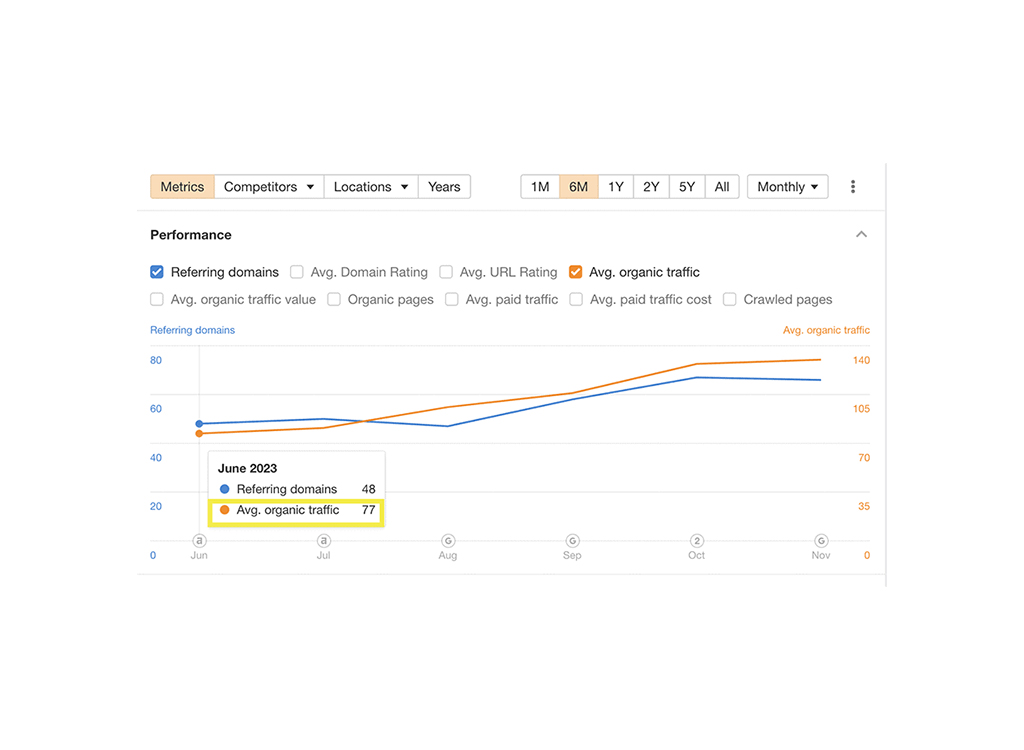Viewport: 1024px width, 750px height.
Task: Click the Google update icon under Nov
Action: click(x=820, y=541)
